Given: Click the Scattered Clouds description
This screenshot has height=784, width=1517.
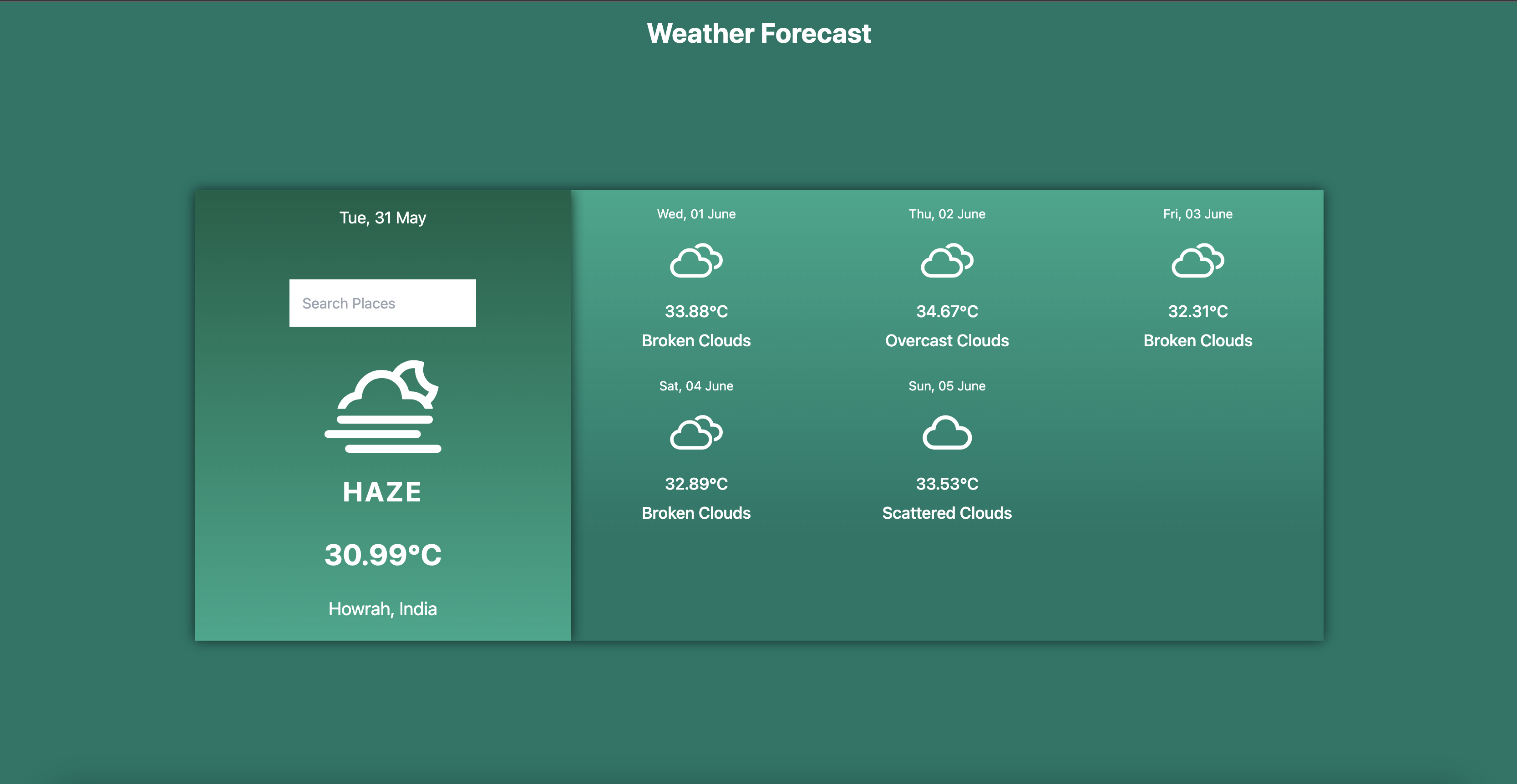Looking at the screenshot, I should (947, 513).
